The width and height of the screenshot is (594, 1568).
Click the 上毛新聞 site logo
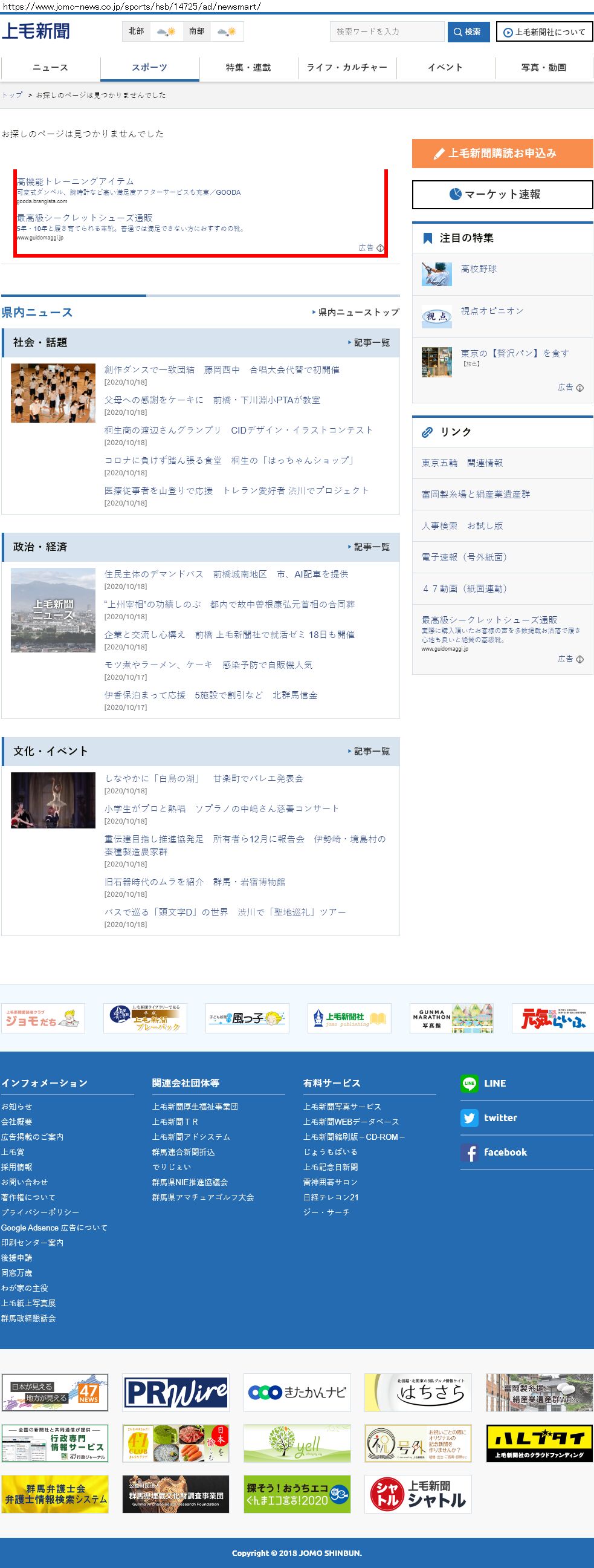tap(36, 31)
